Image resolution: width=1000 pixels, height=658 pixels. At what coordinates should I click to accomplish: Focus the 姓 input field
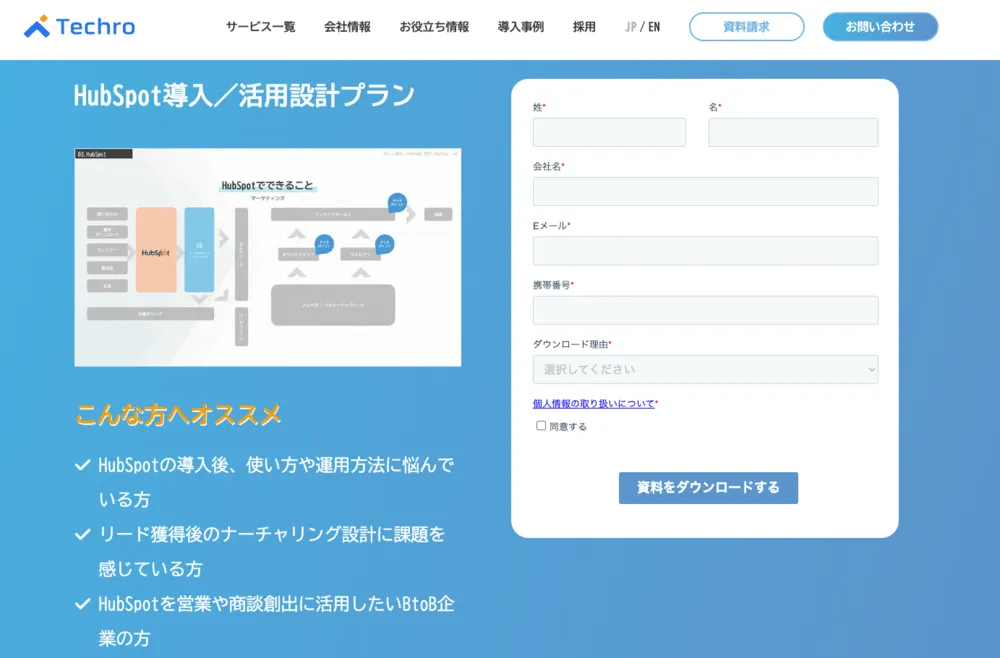pyautogui.click(x=609, y=132)
